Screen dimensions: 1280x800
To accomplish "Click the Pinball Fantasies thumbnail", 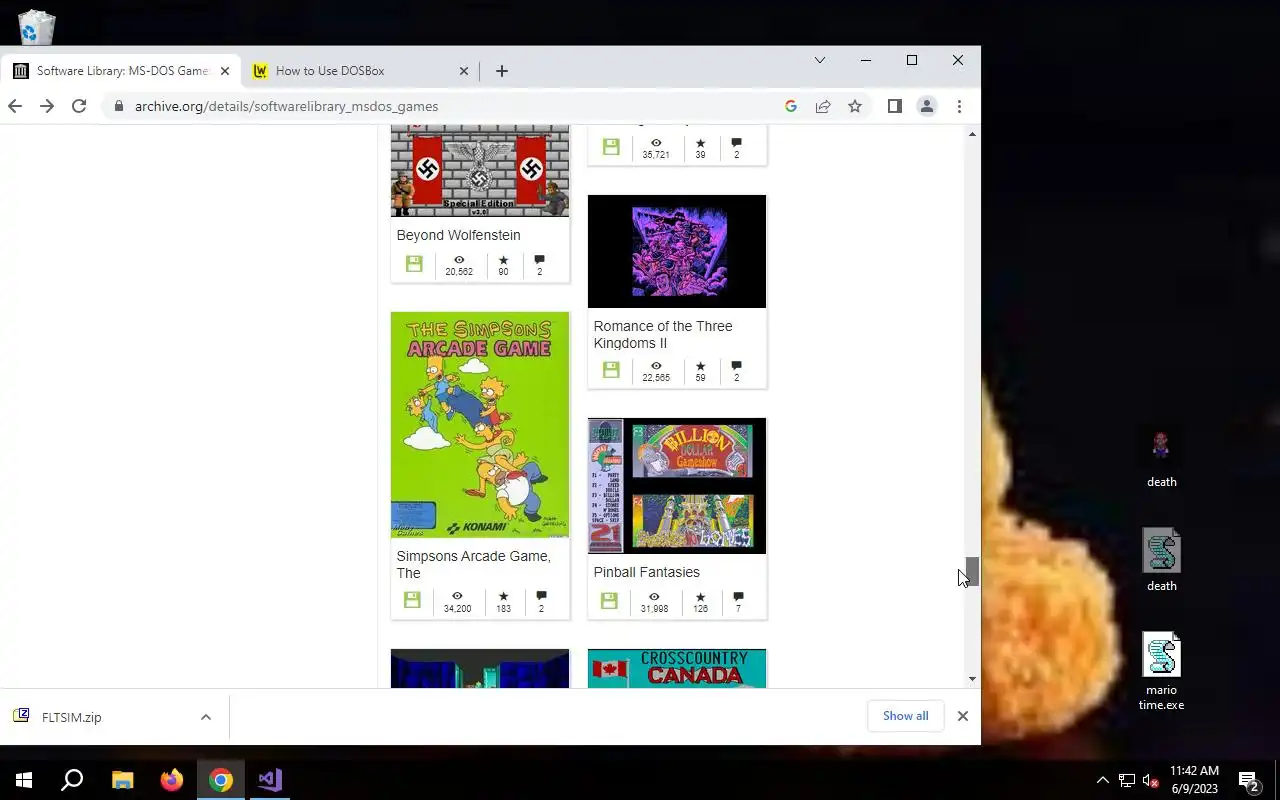I will pyautogui.click(x=677, y=486).
